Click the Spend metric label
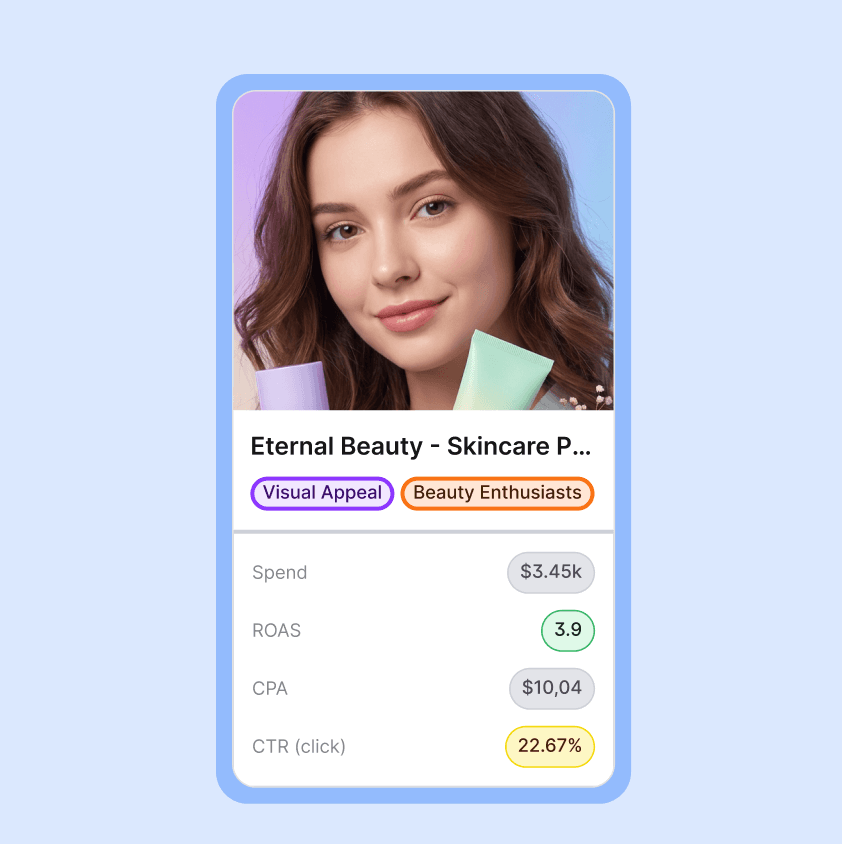The width and height of the screenshot is (842, 844). [279, 572]
